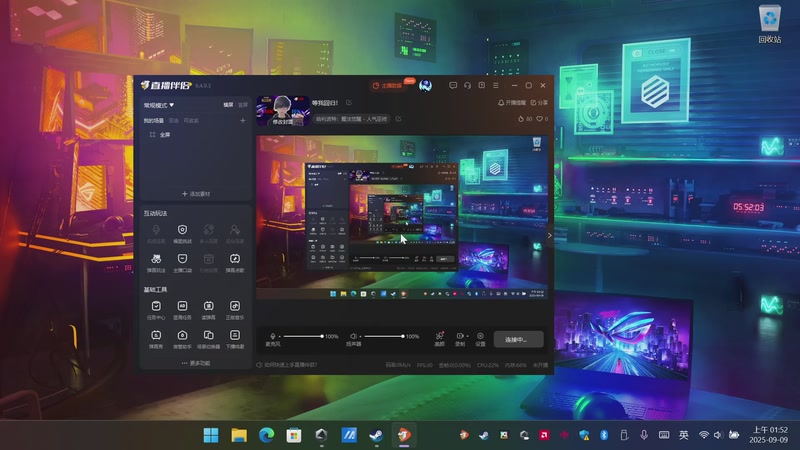The height and width of the screenshot is (450, 800).
Task: Click the 连接中... start streaming button
Action: [x=518, y=339]
